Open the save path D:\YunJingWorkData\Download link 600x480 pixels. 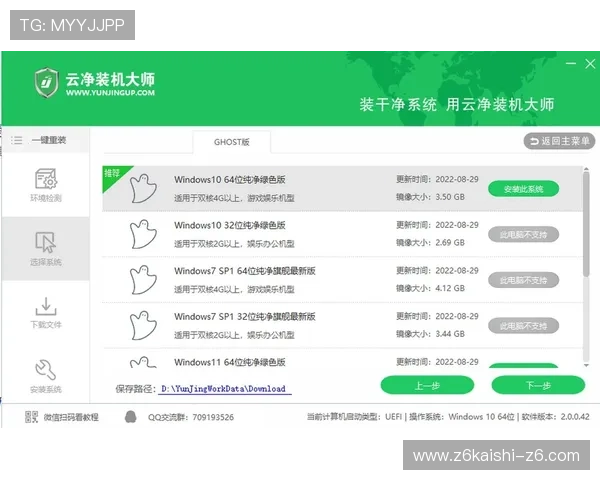pos(224,389)
